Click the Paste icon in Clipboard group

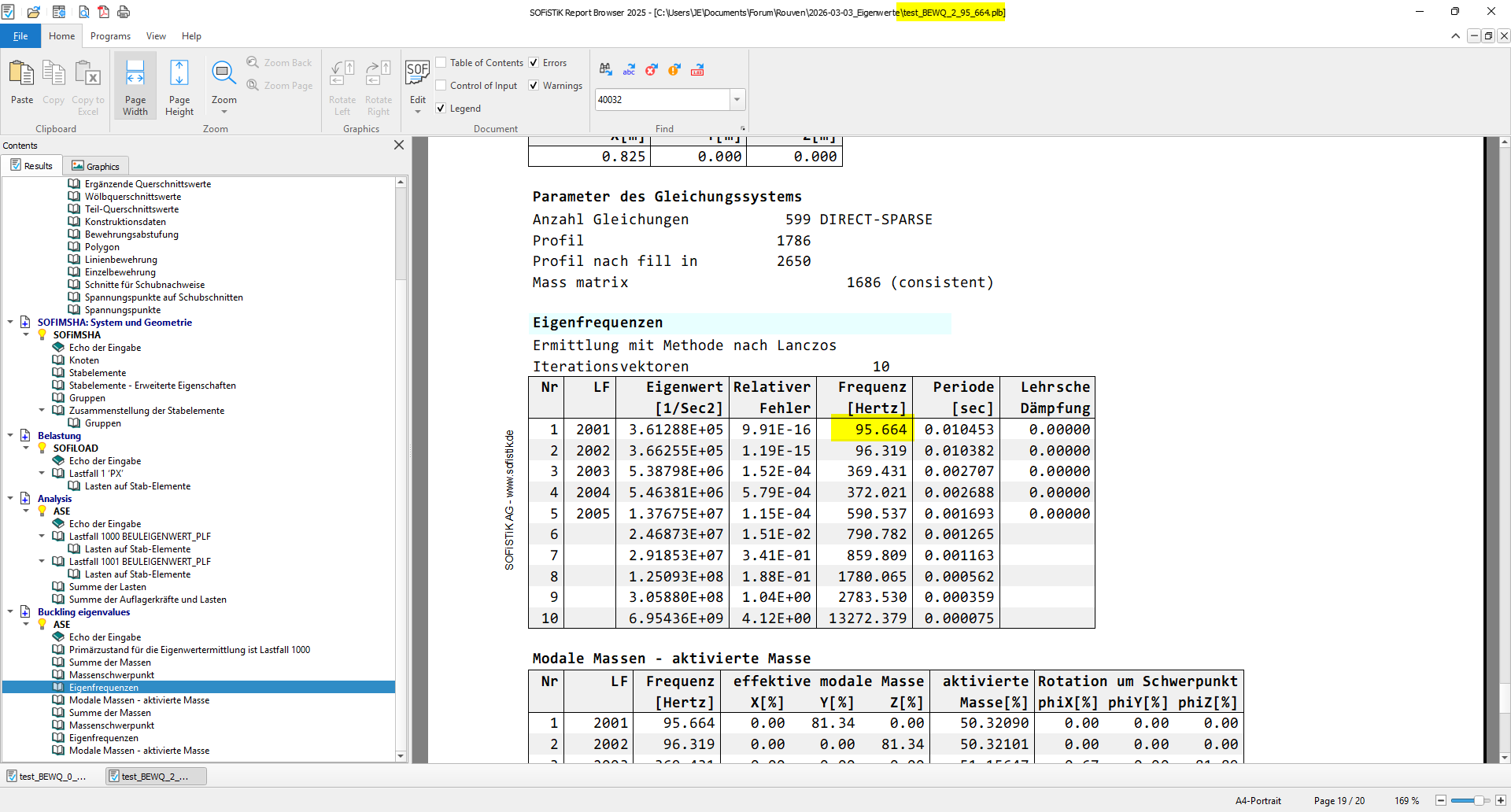click(x=22, y=83)
